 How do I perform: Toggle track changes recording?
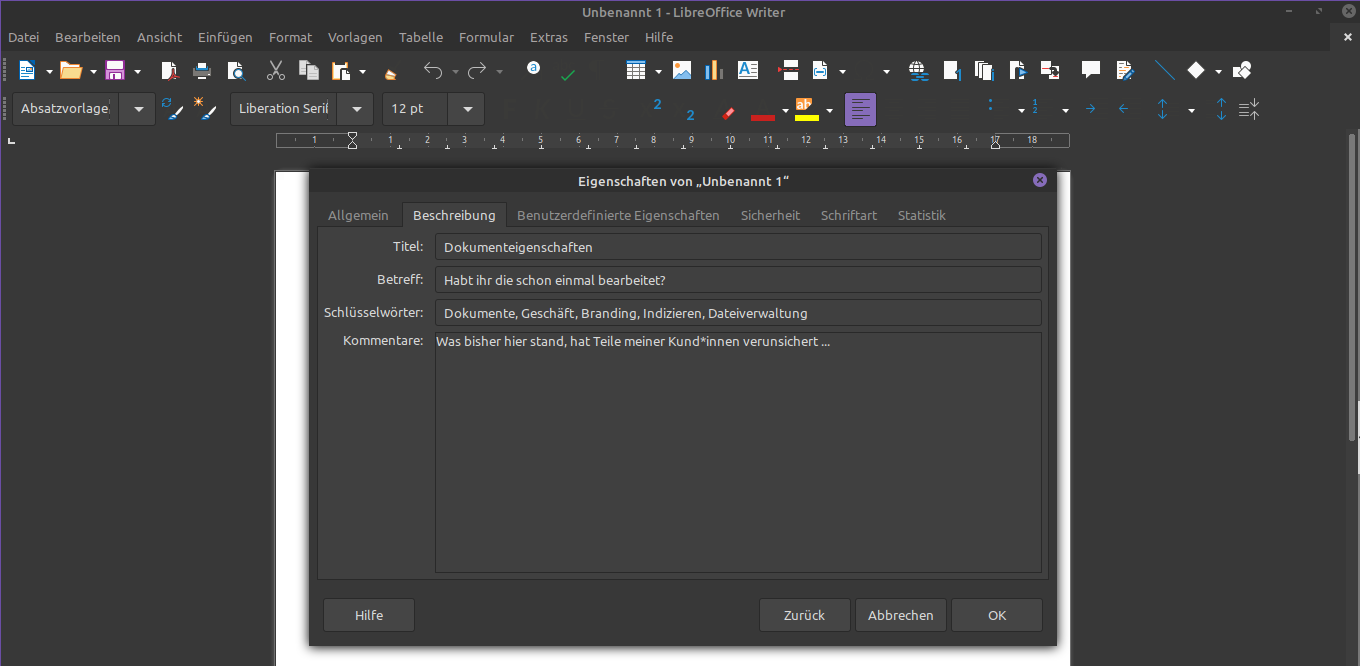(1125, 71)
